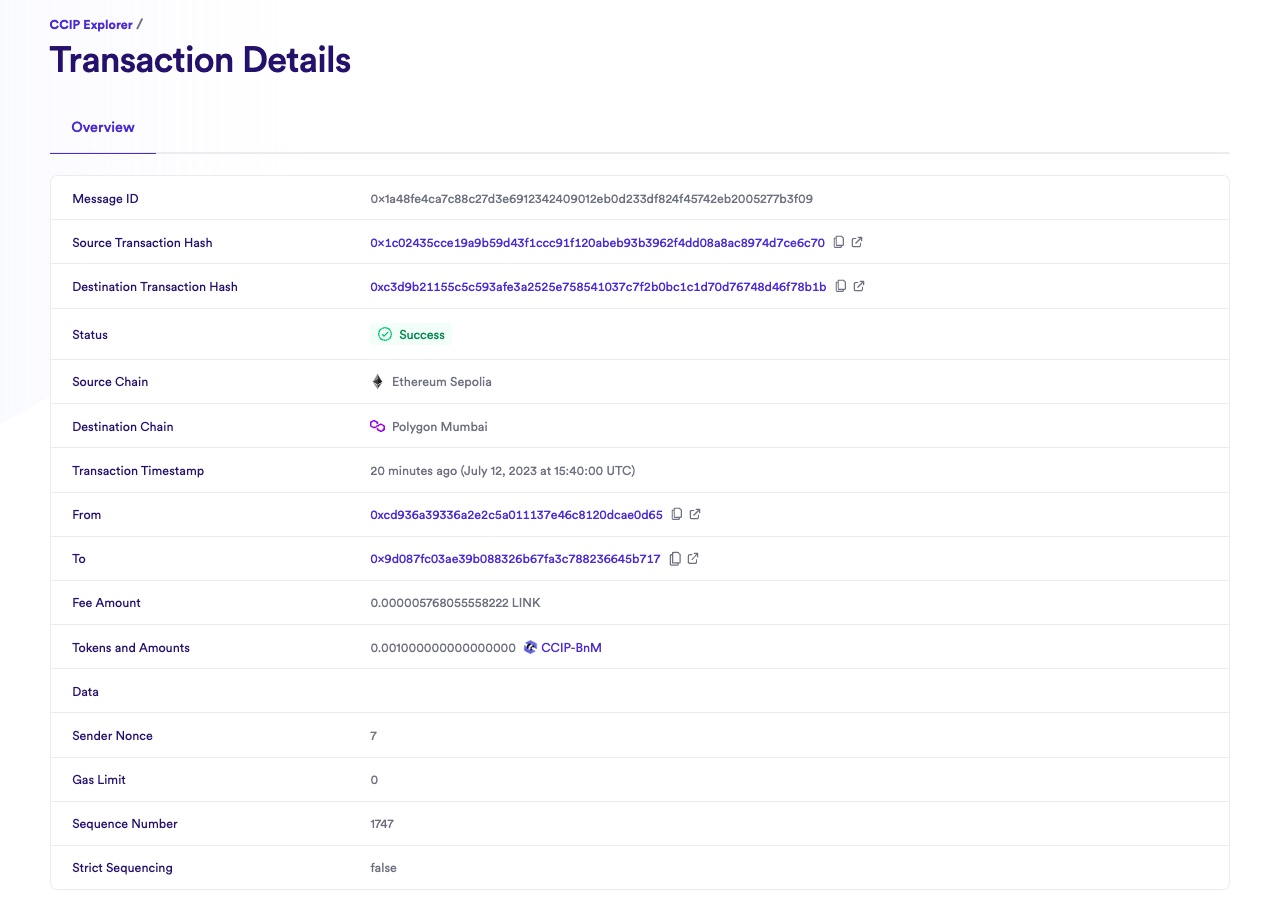1262x918 pixels.
Task: Open To address external link icon
Action: 693,558
